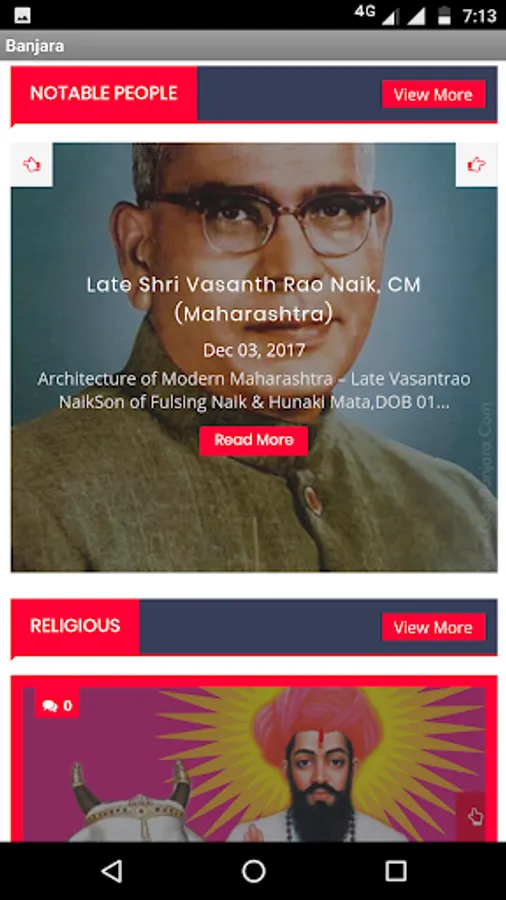Tap the Banjara app title bar

(253, 46)
